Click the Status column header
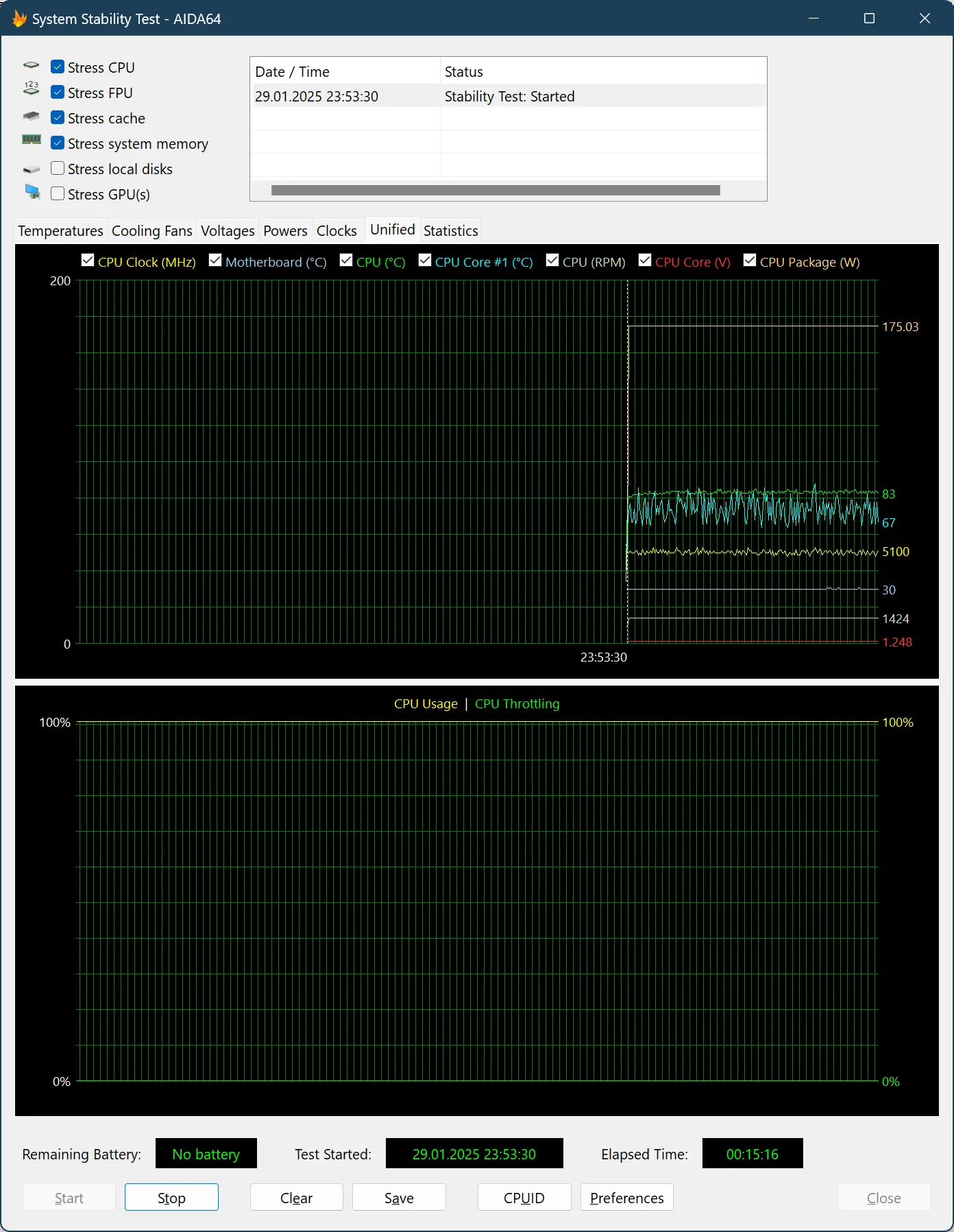Screen dimensions: 954x1232 (603, 72)
